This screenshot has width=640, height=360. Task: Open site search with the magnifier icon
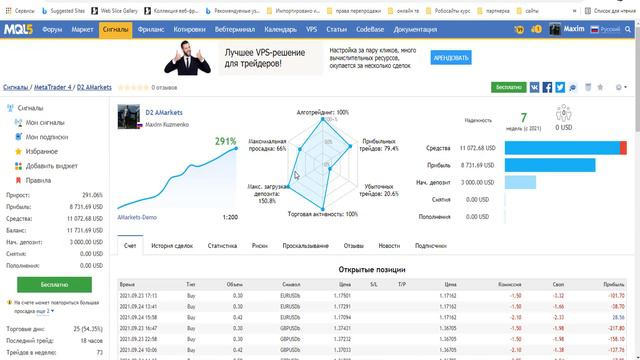(x=628, y=29)
